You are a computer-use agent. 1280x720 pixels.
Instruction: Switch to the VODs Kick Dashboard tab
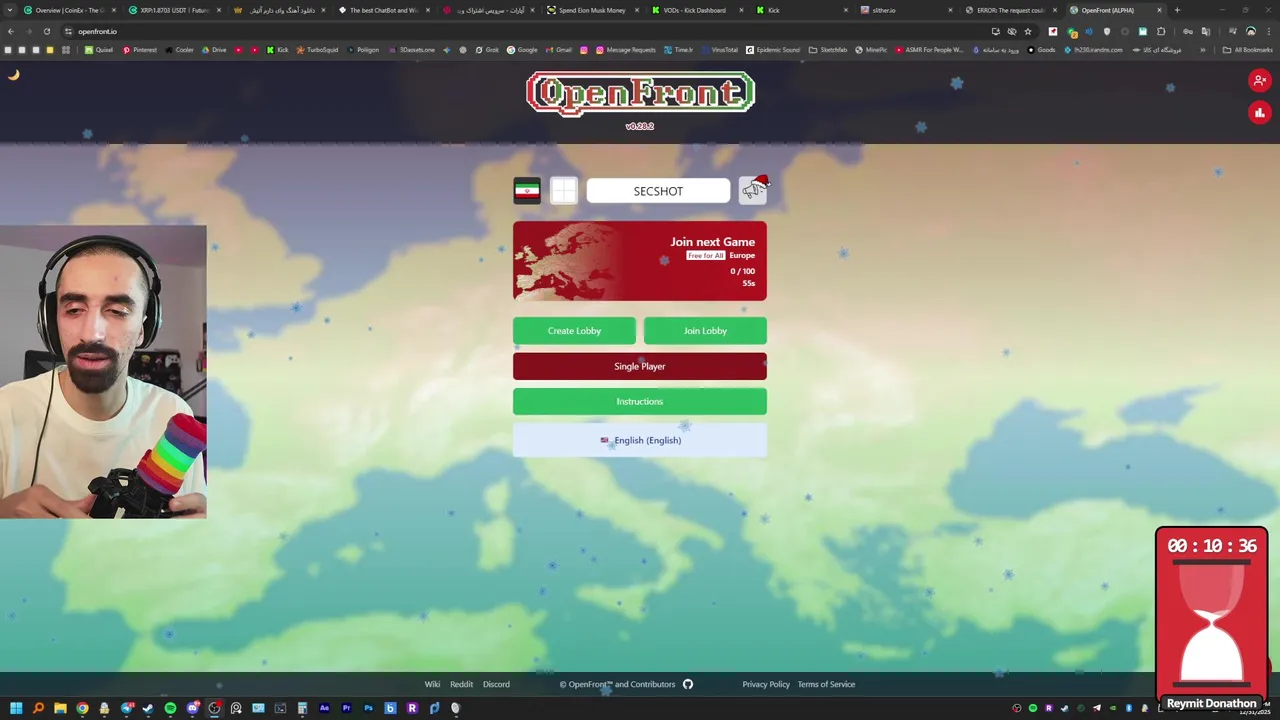(x=697, y=10)
